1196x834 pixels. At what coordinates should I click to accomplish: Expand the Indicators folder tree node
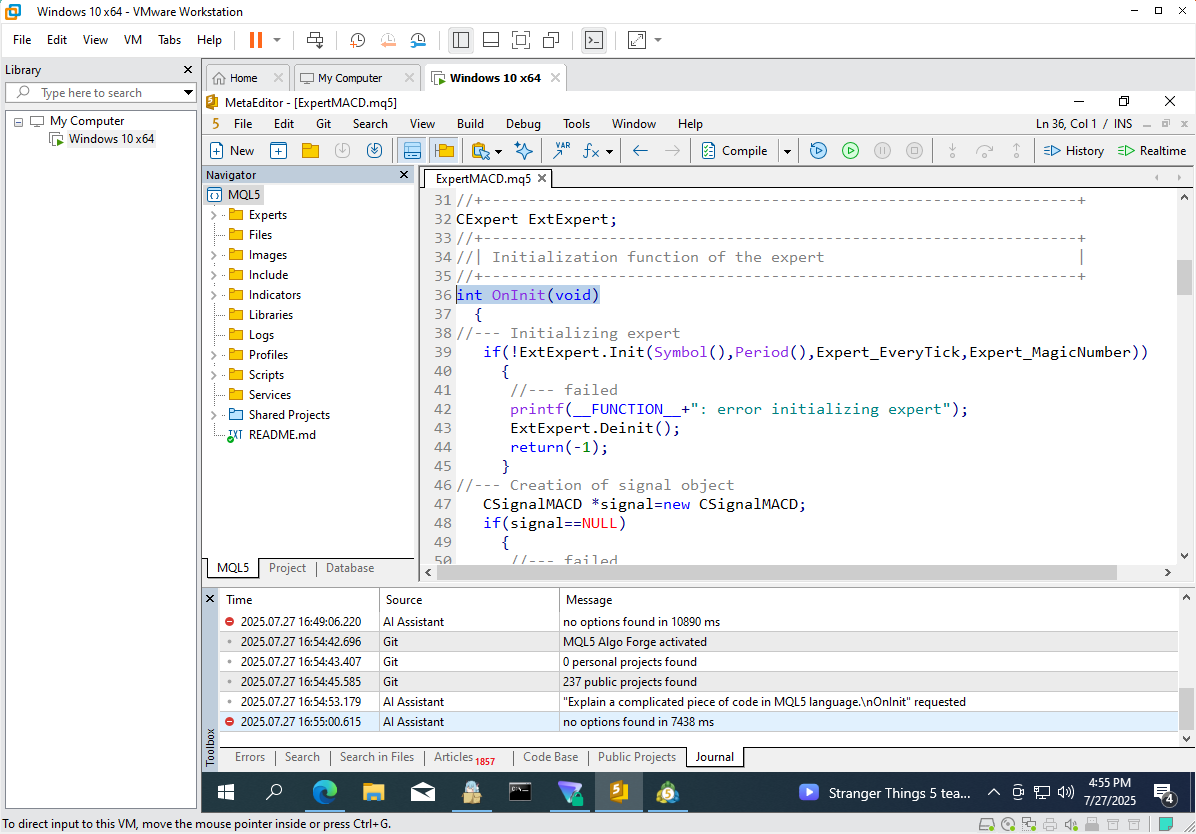(x=213, y=295)
